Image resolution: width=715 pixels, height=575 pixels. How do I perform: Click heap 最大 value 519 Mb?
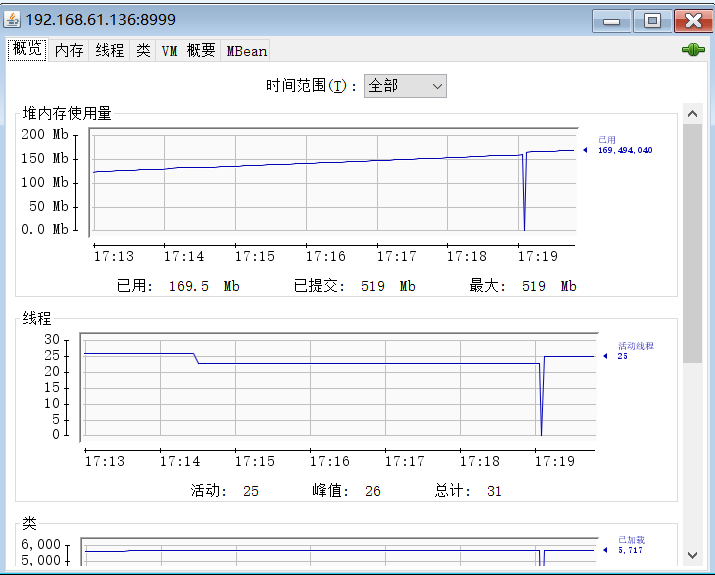tap(549, 286)
